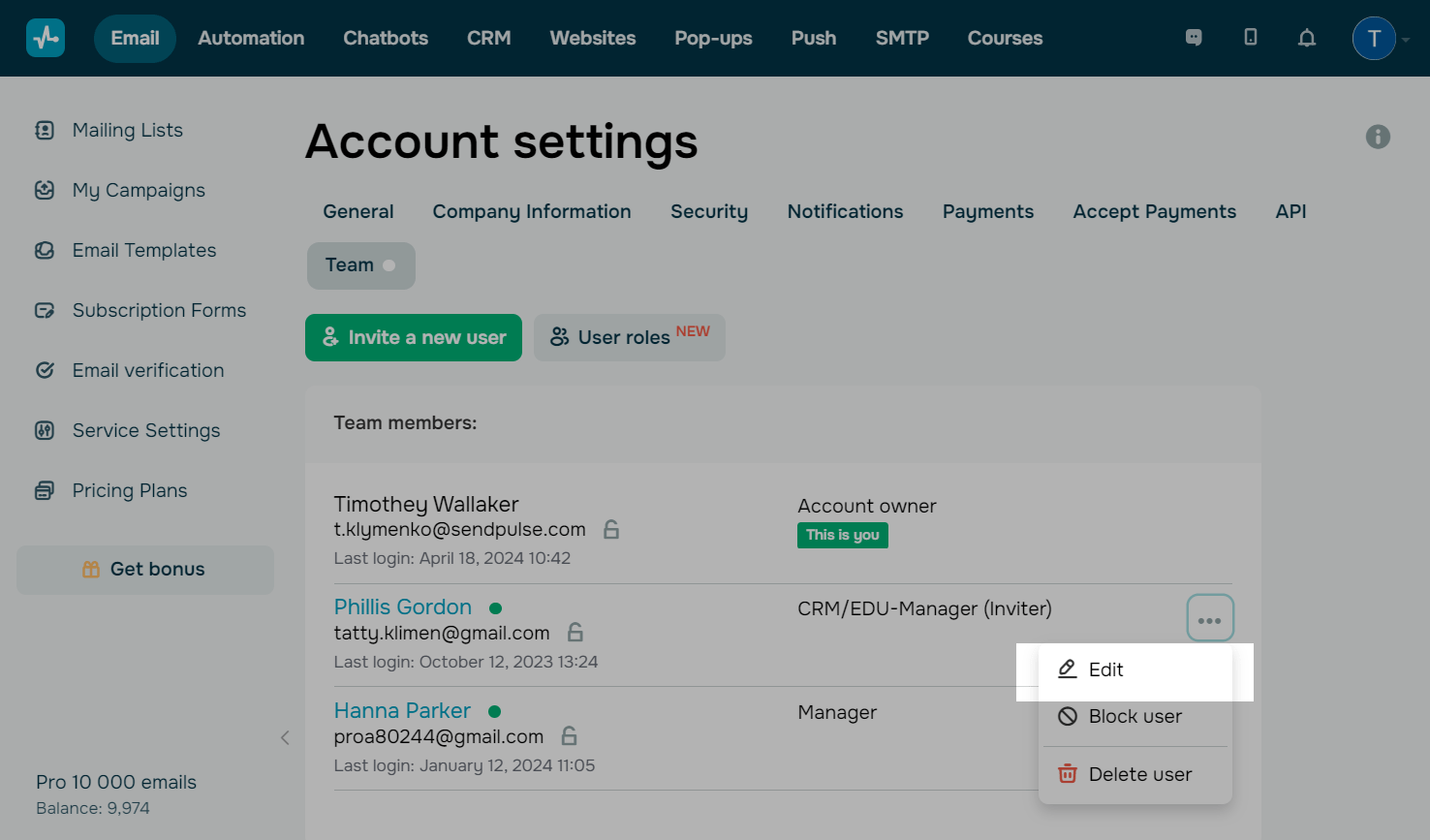Open the Automation section in the top navigation

251,38
